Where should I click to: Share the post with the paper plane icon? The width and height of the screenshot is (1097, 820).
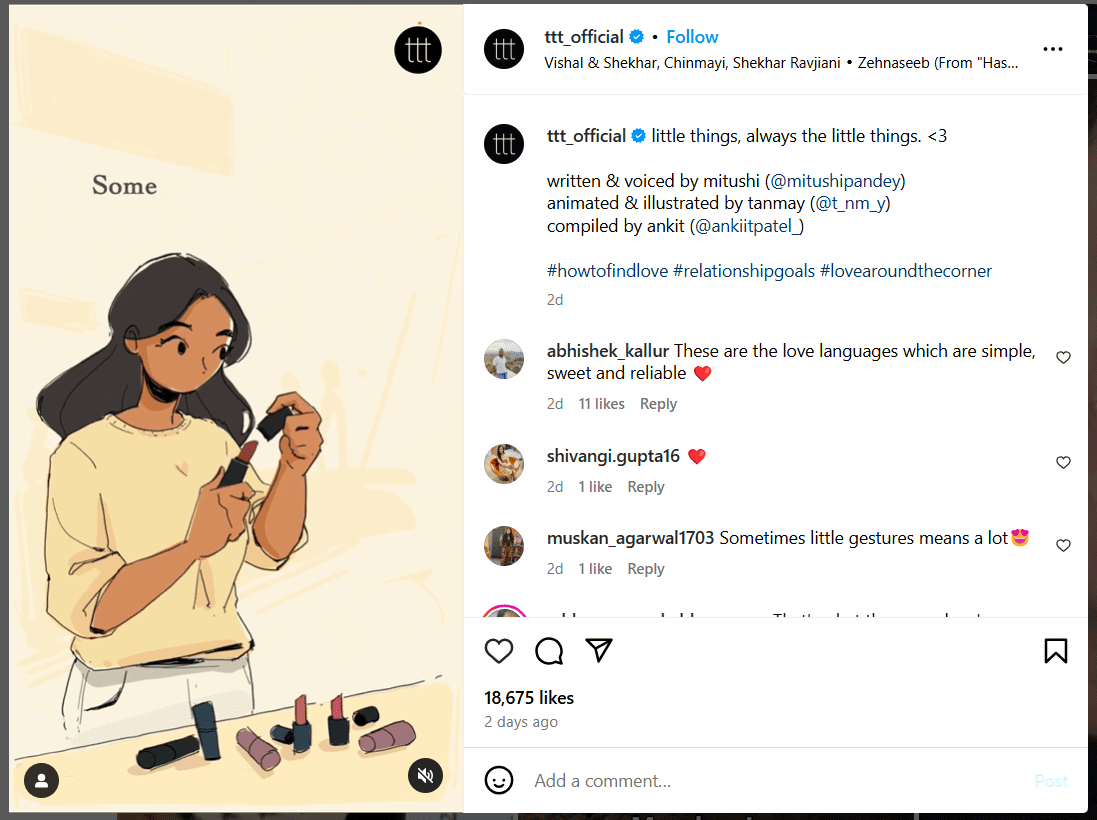coord(599,650)
